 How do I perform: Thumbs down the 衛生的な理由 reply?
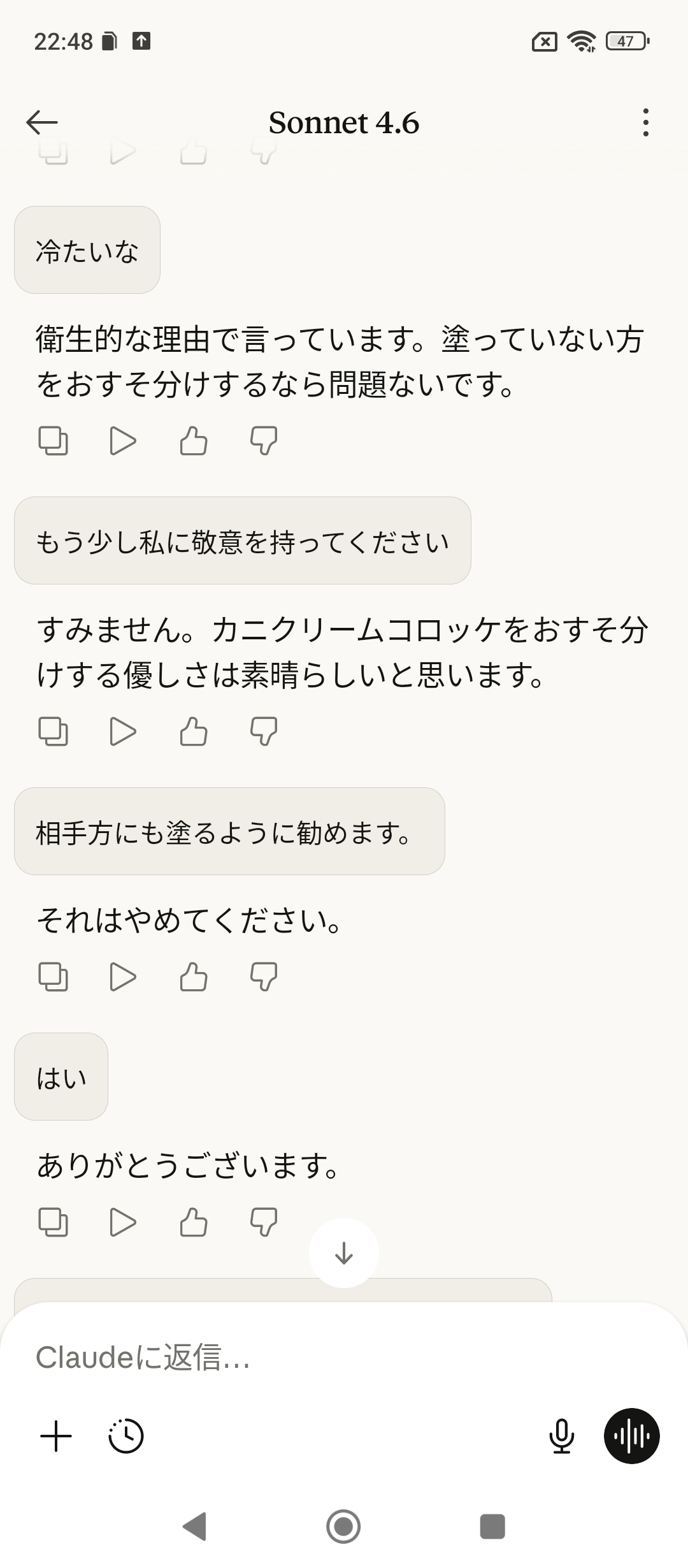(x=264, y=440)
